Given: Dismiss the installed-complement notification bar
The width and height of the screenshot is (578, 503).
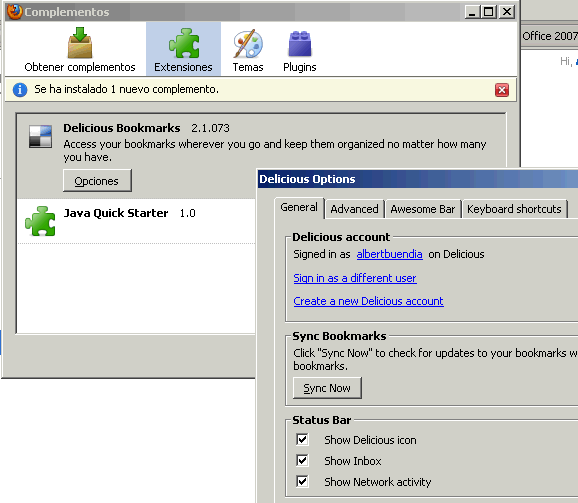Looking at the screenshot, I should pyautogui.click(x=502, y=90).
